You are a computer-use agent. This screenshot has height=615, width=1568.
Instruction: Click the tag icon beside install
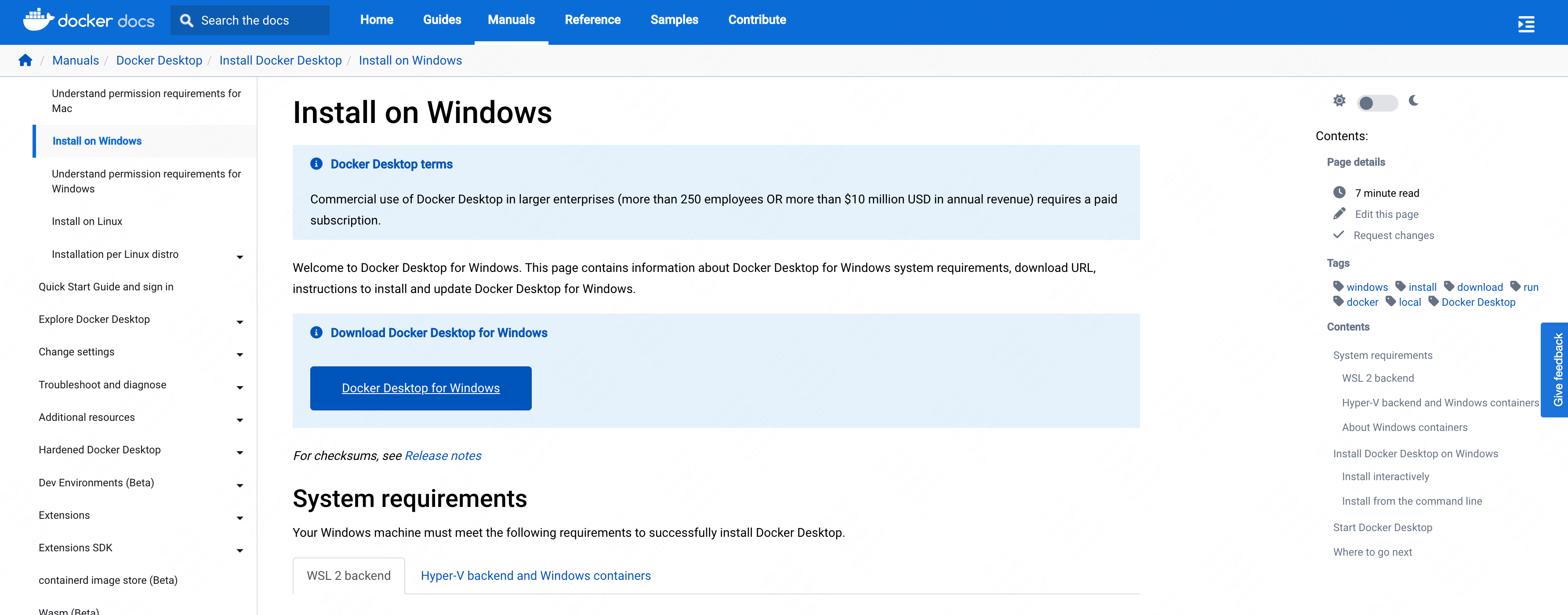click(x=1400, y=286)
